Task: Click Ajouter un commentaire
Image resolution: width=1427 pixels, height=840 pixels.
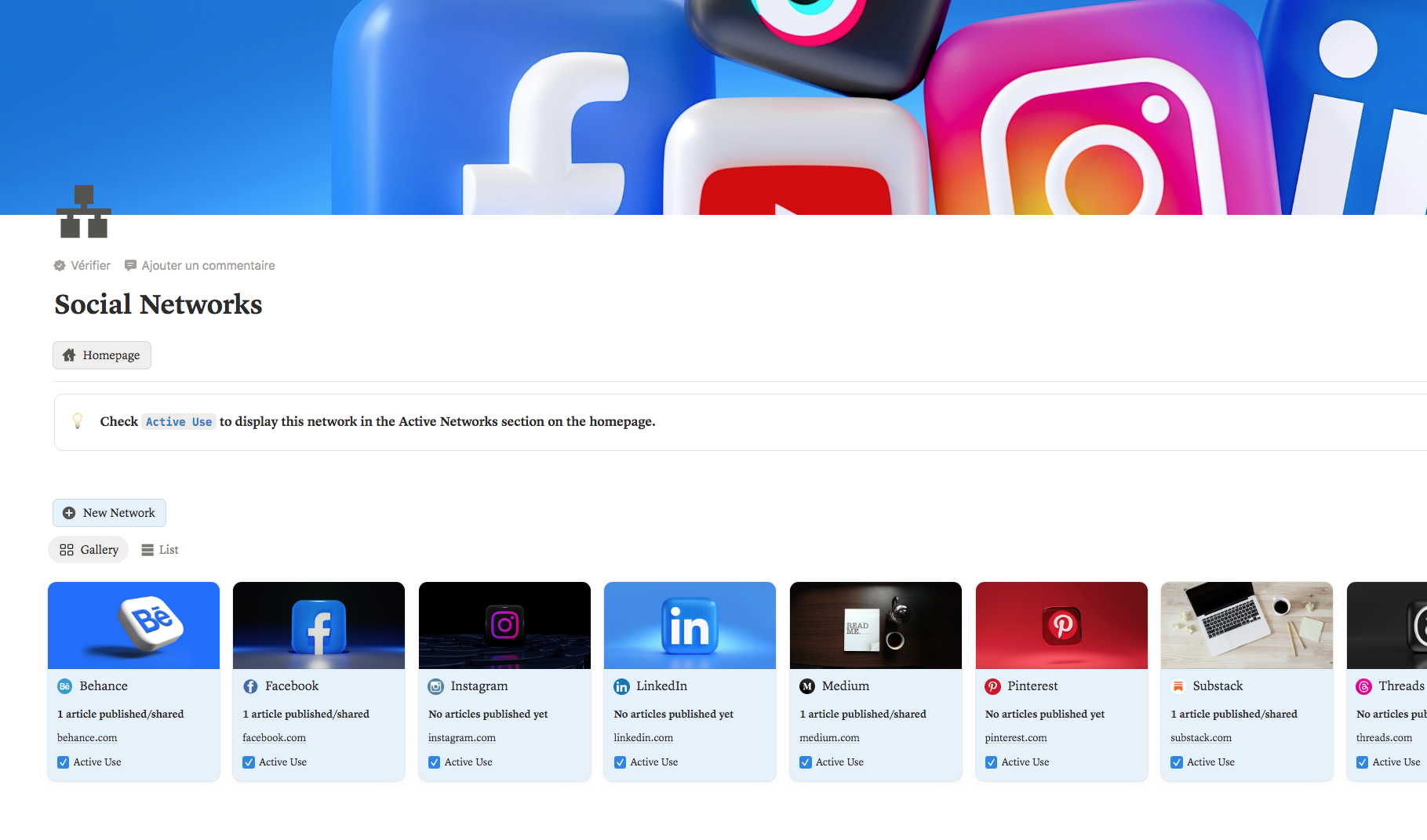Action: (200, 266)
